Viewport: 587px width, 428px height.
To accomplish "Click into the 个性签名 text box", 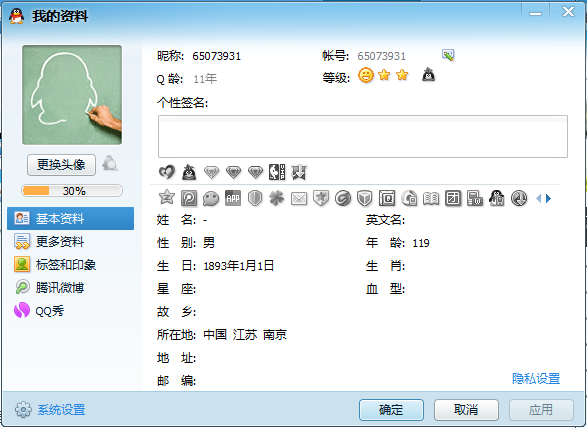I will 363,136.
